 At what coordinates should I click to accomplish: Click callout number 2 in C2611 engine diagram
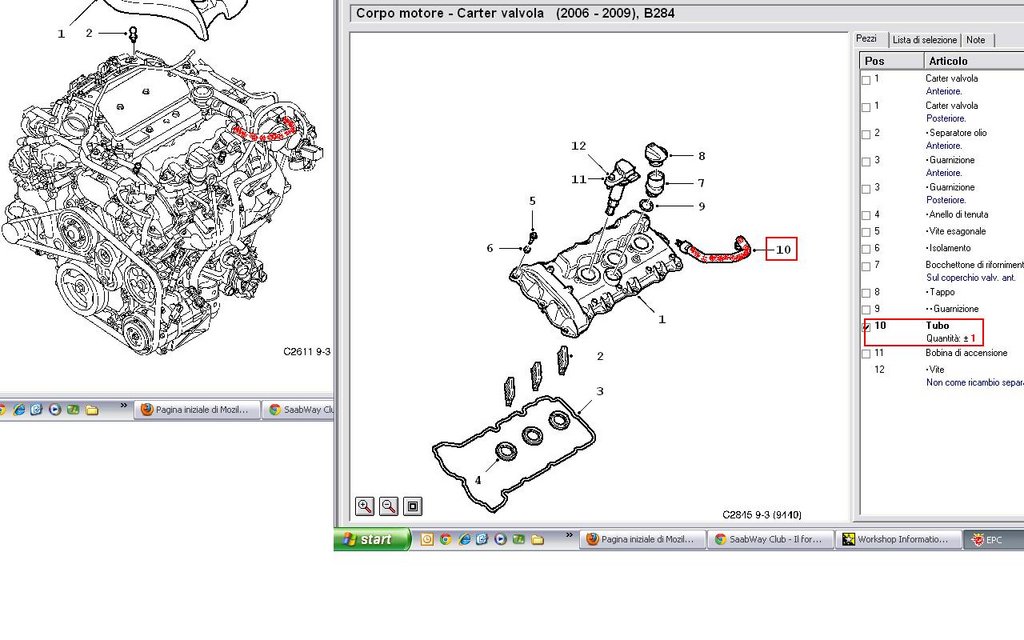click(x=89, y=33)
